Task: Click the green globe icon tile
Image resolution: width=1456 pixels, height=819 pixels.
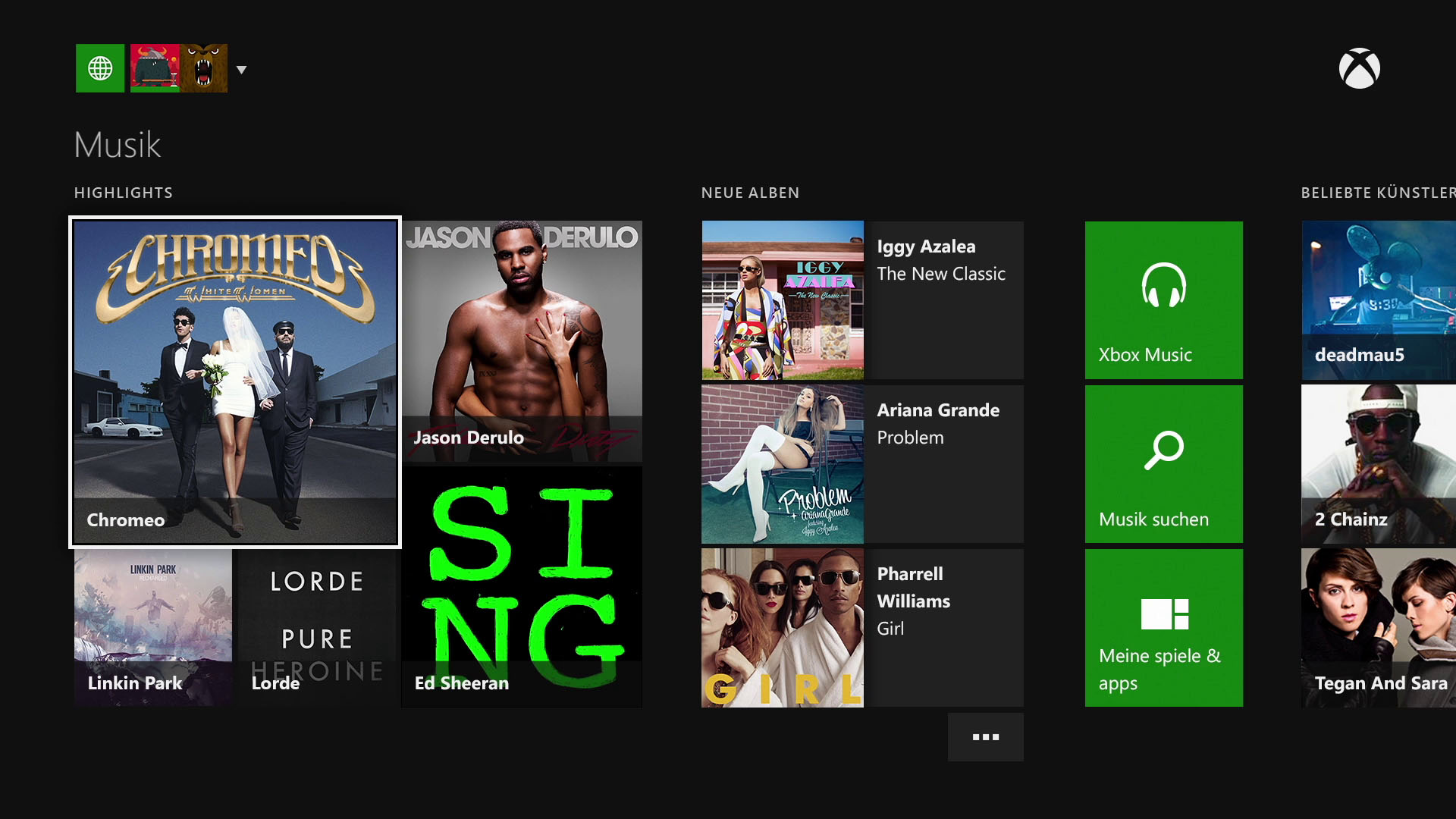Action: pos(100,68)
